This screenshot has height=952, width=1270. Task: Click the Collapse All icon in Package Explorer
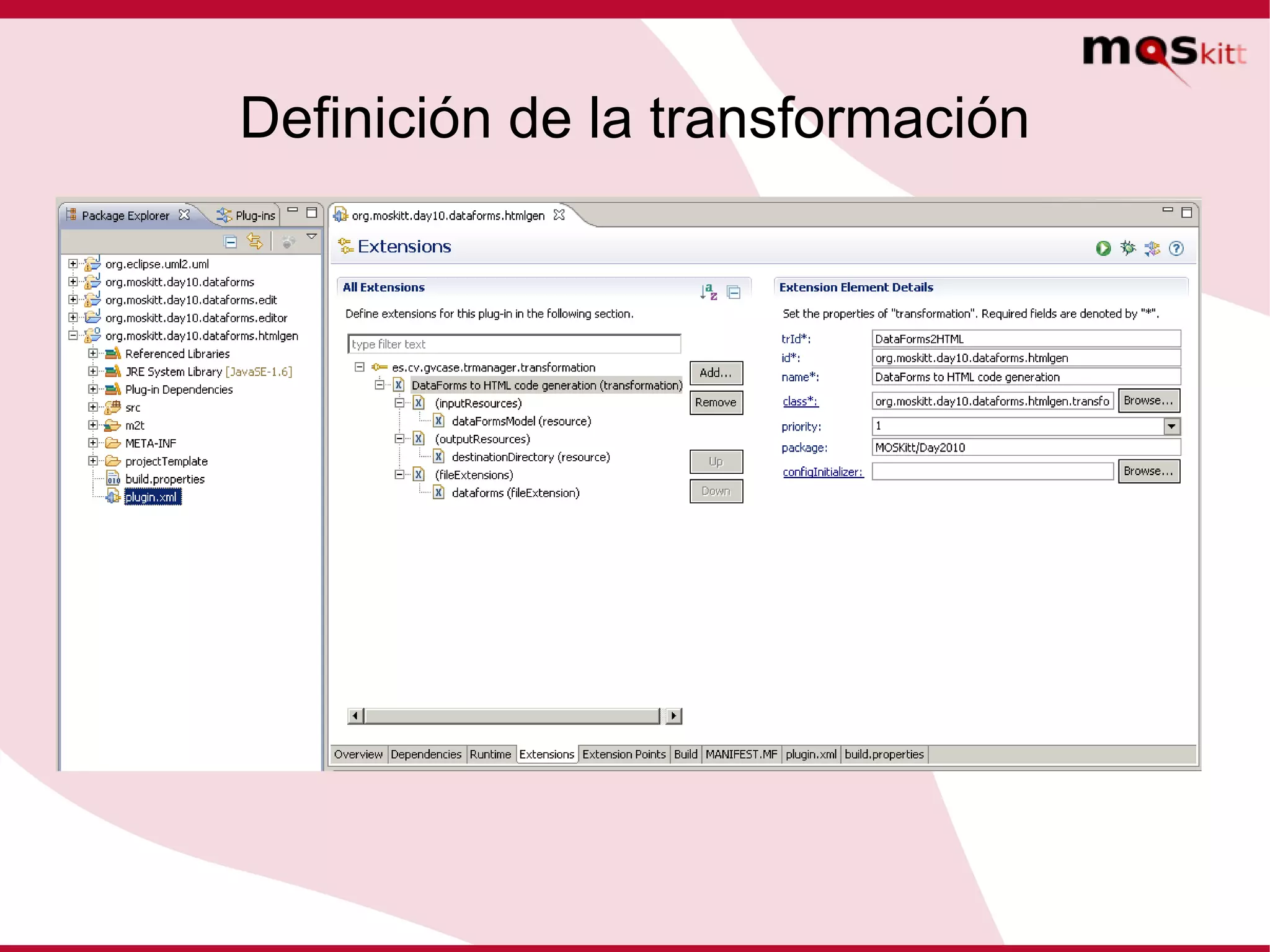coord(231,242)
